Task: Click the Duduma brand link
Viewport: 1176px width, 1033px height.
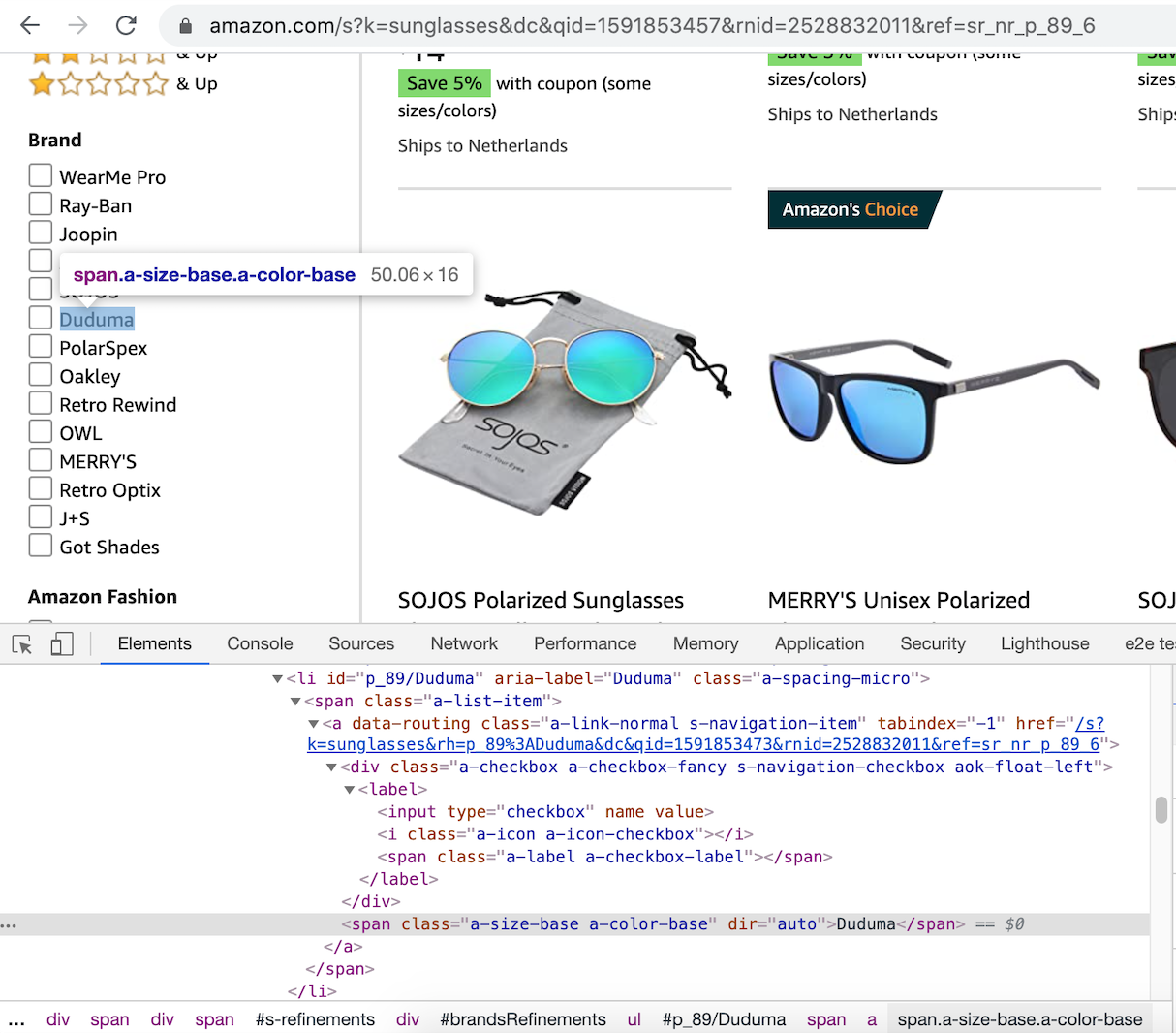Action: coord(97,320)
